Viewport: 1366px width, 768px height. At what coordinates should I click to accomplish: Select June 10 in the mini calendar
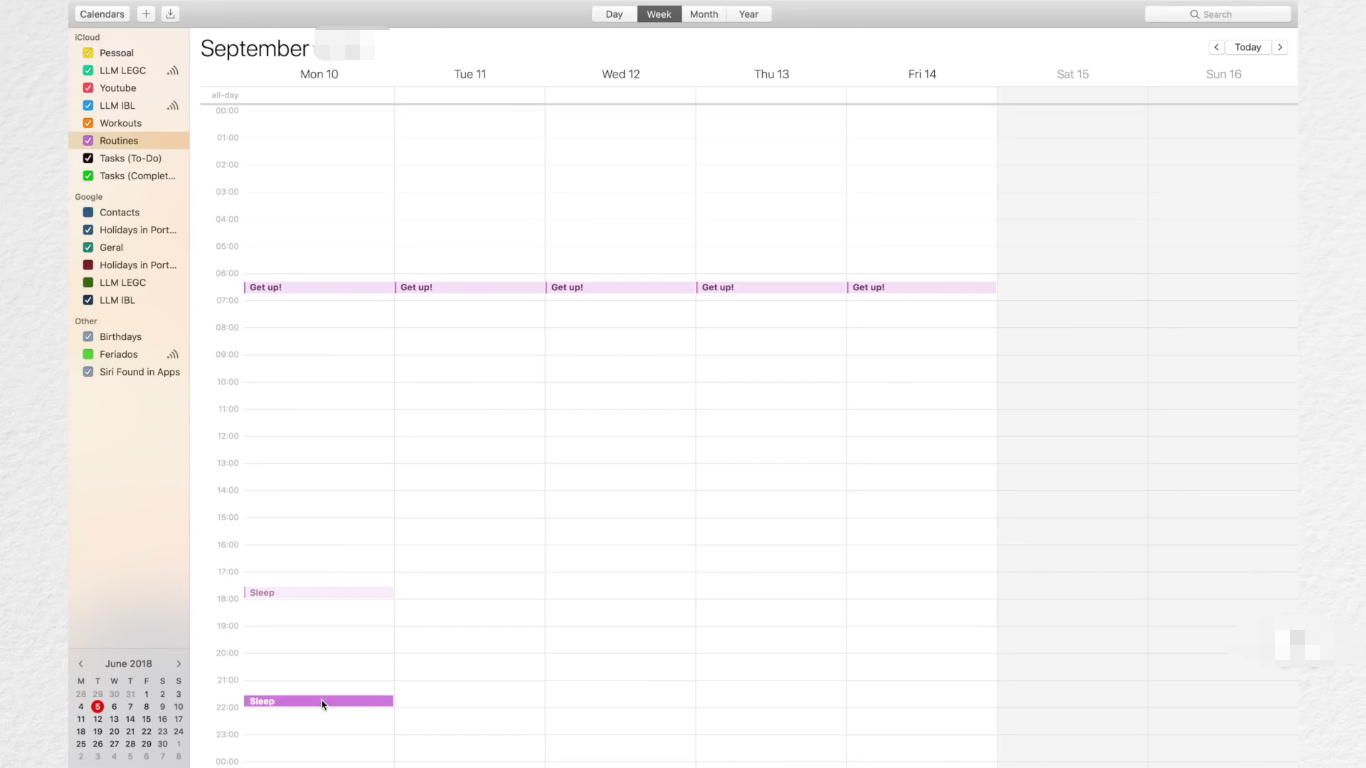coord(178,707)
